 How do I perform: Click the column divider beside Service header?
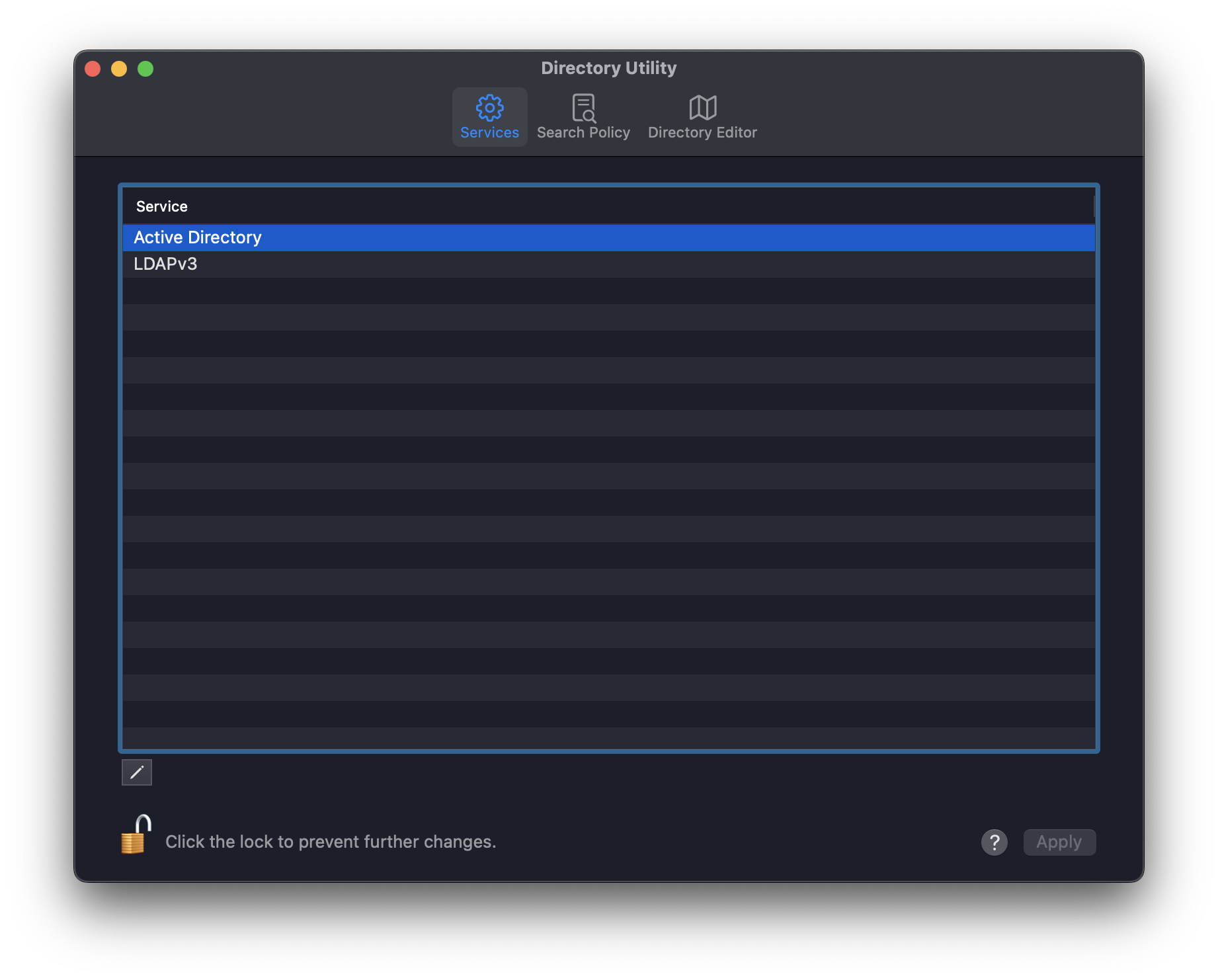click(1094, 206)
